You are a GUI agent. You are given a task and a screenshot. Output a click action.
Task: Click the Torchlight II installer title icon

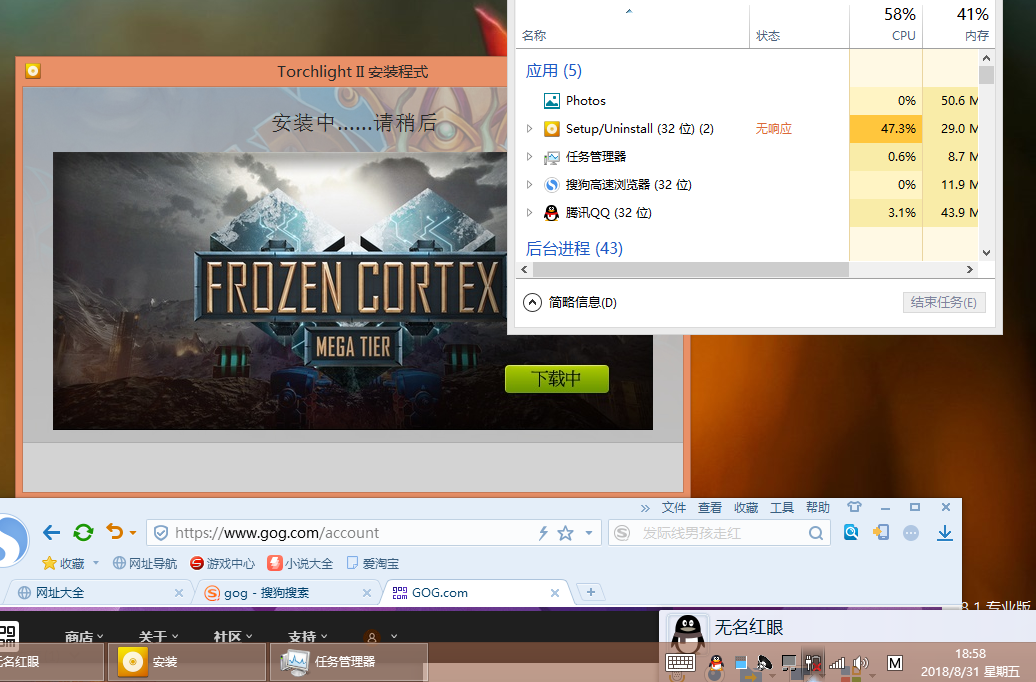click(x=33, y=71)
